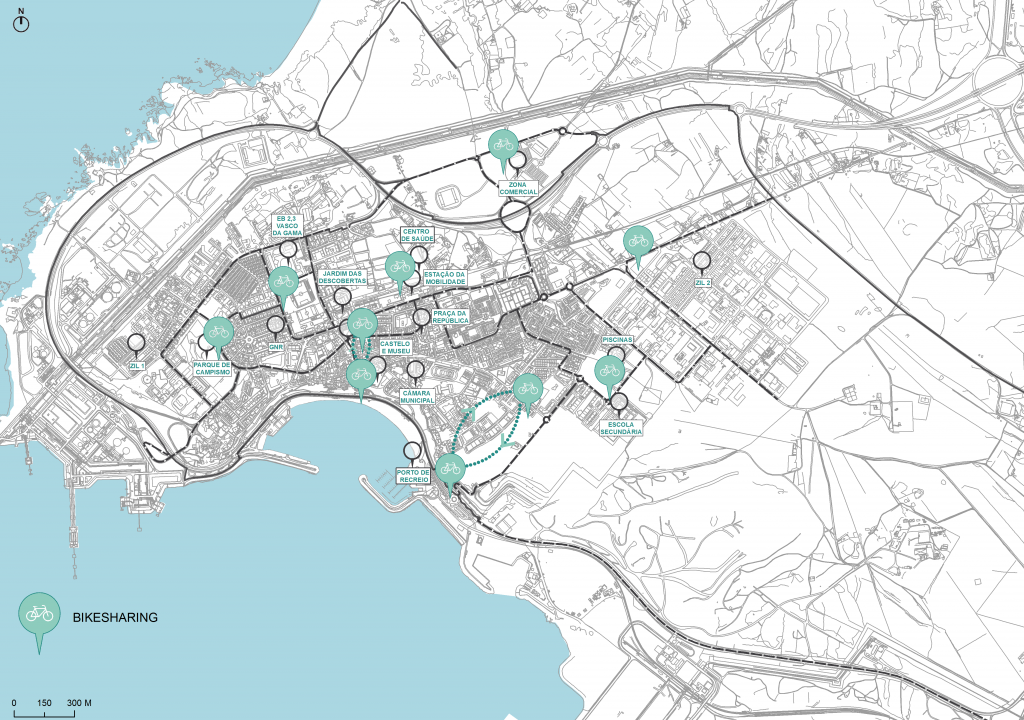Select the 300 M scale bar value
This screenshot has width=1024, height=720.
click(79, 703)
